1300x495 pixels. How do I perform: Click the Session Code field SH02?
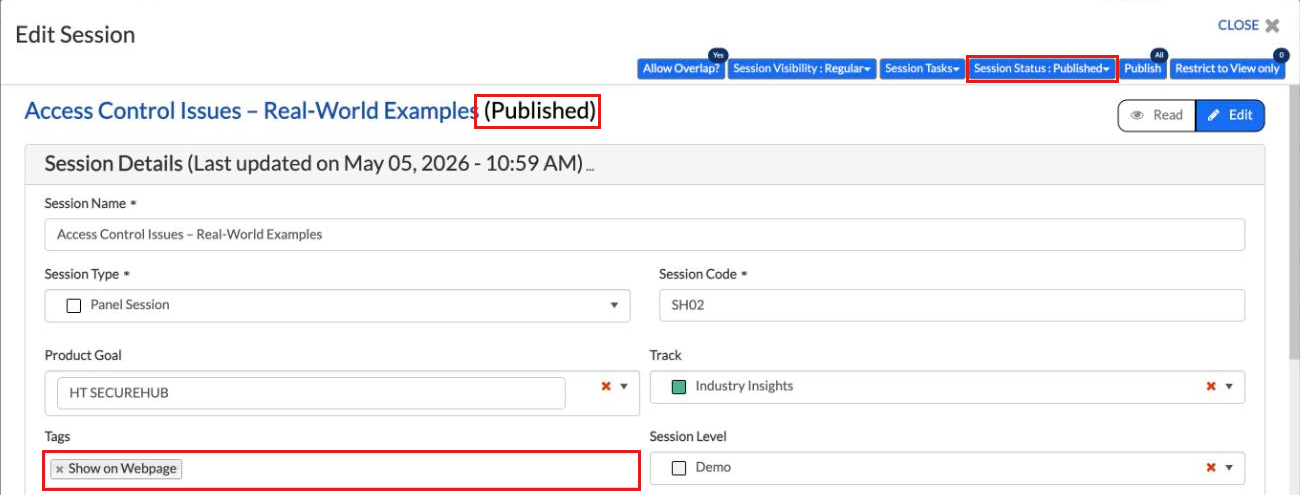pos(952,305)
